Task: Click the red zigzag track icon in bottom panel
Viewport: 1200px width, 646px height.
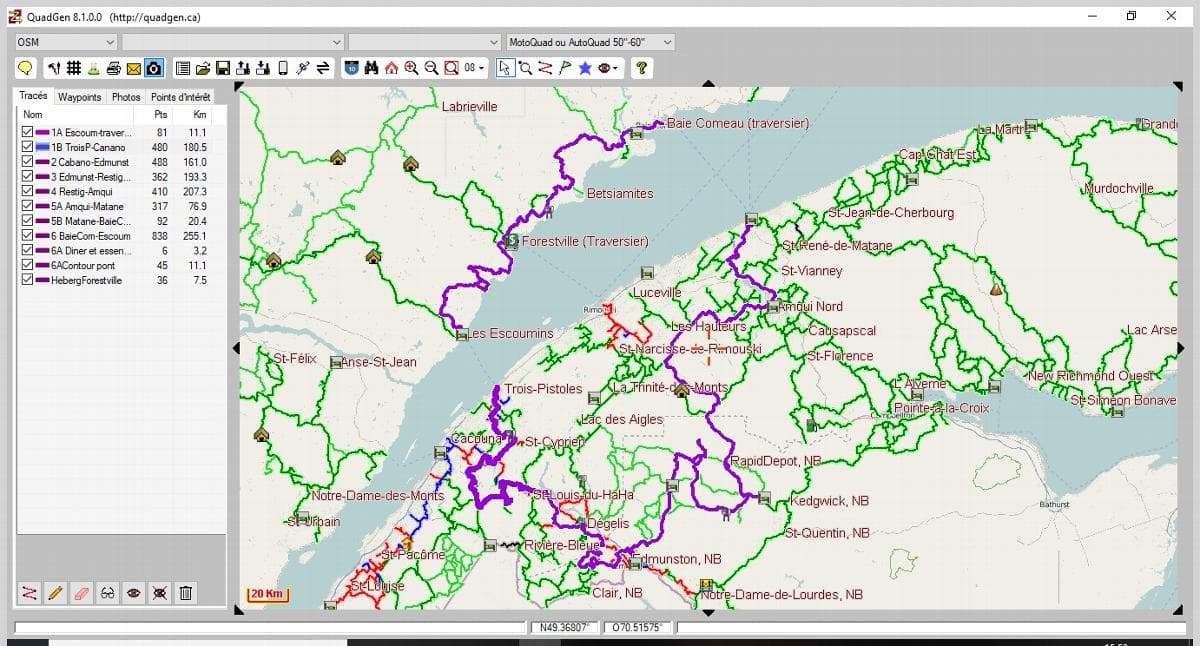Action: coord(29,593)
